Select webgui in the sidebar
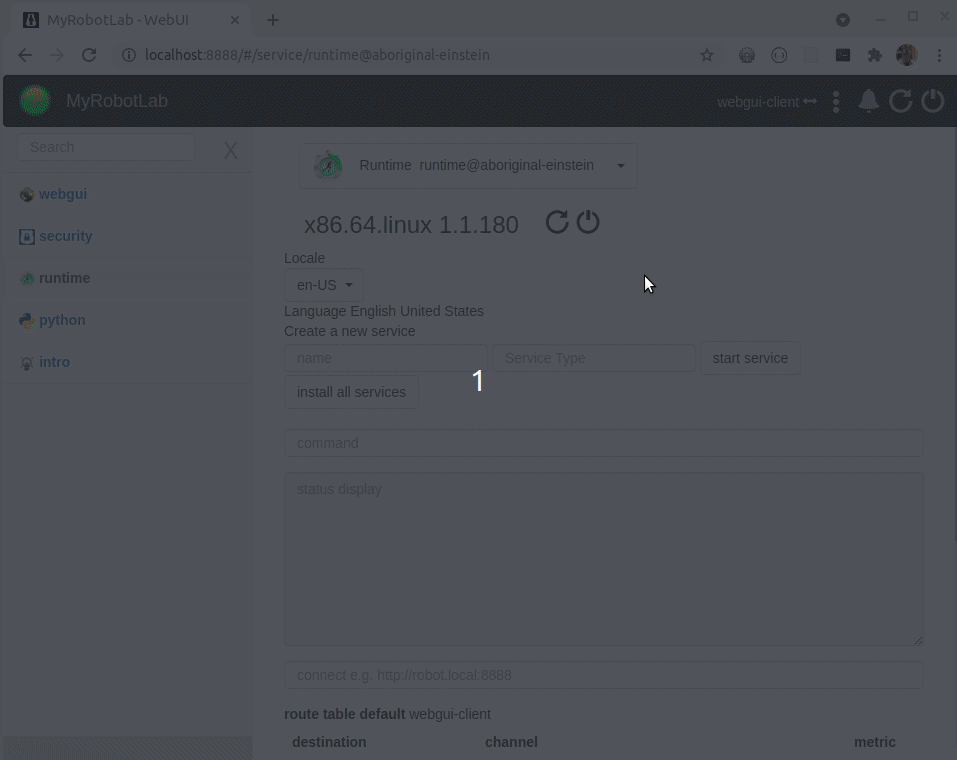Viewport: 957px width, 760px height. point(63,194)
